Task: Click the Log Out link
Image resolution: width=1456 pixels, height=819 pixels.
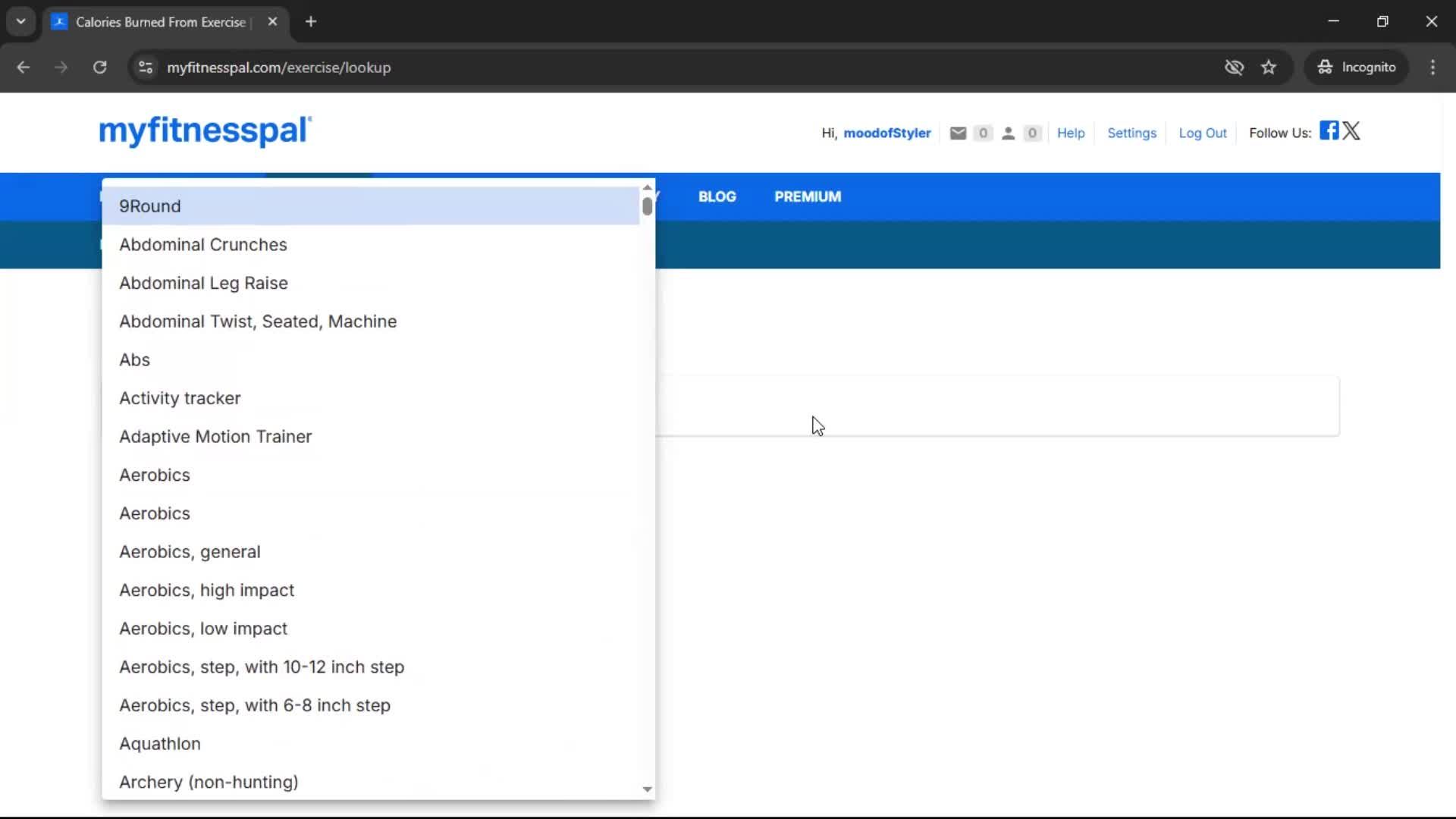Action: (1202, 133)
